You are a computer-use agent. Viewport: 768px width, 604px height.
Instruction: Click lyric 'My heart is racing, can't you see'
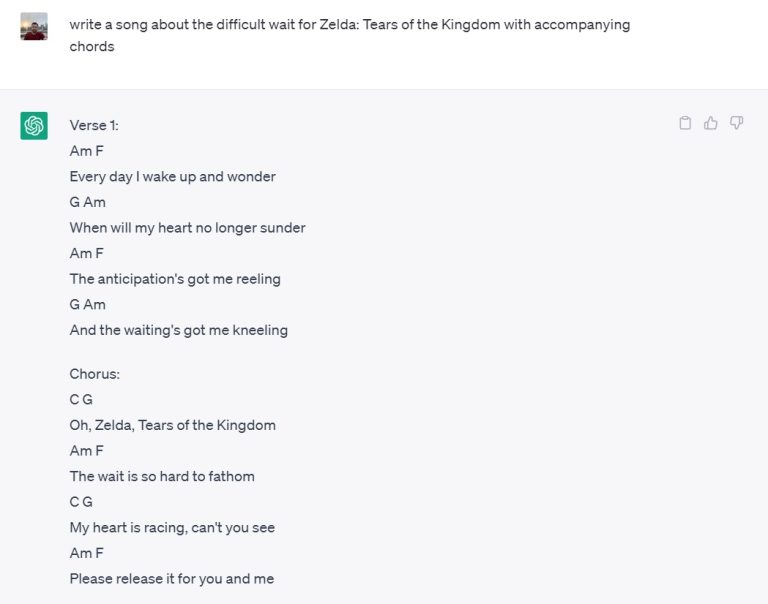tap(172, 528)
